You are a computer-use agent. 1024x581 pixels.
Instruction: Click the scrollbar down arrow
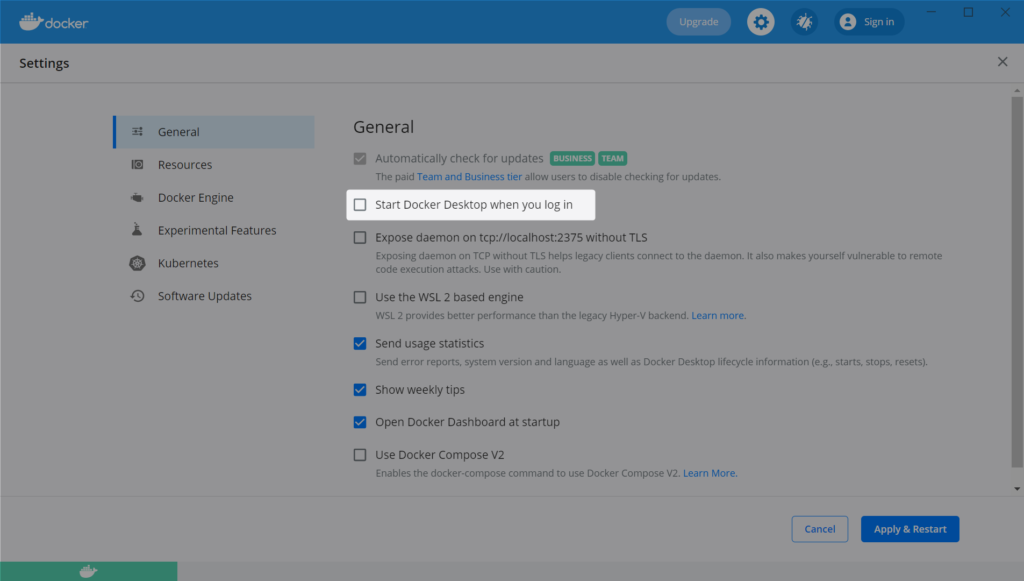(x=1017, y=488)
